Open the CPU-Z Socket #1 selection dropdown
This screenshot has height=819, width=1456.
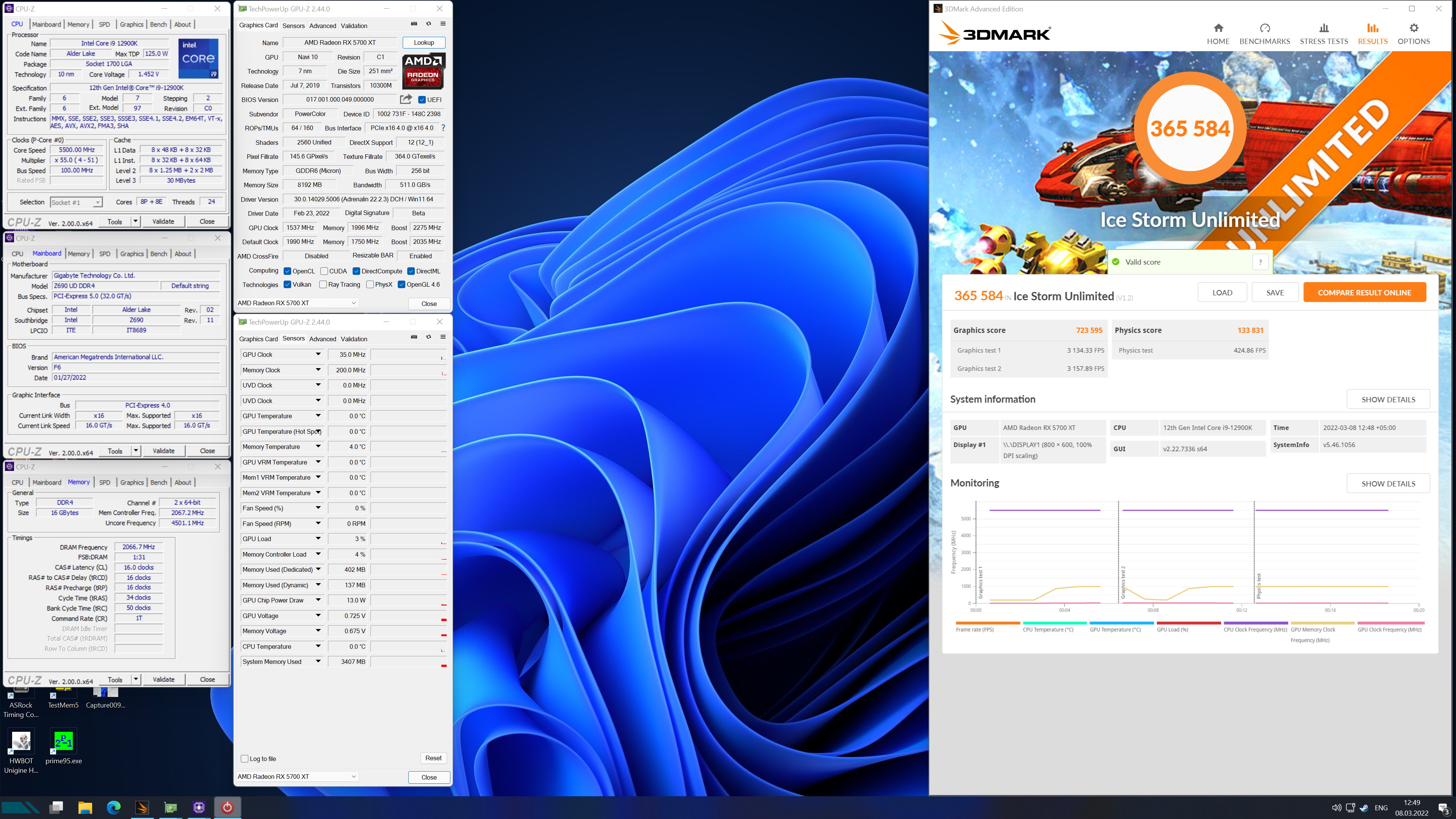tap(76, 202)
